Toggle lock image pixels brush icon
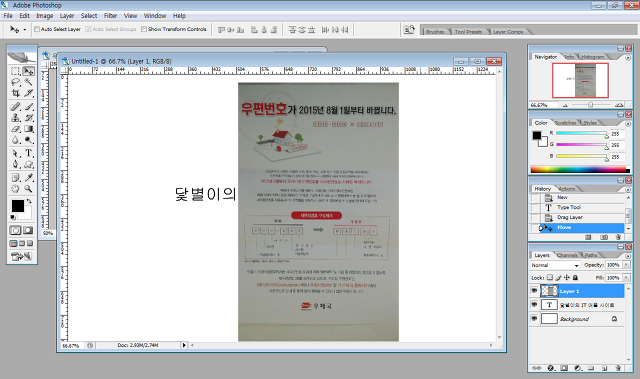 [x=558, y=277]
